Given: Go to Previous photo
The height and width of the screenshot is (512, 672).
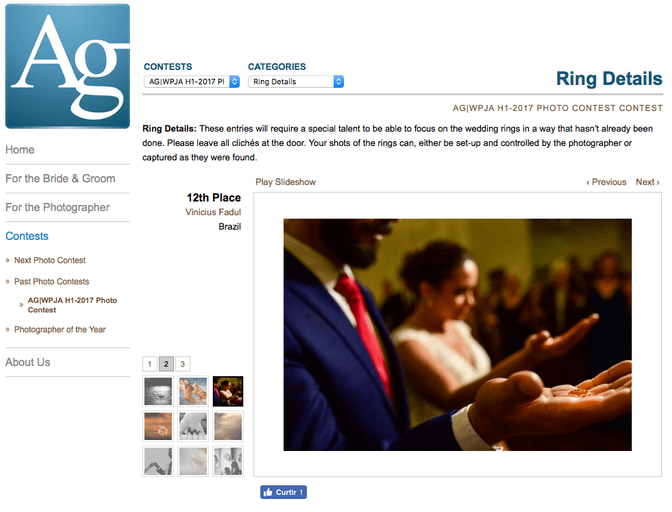Looking at the screenshot, I should tap(606, 182).
